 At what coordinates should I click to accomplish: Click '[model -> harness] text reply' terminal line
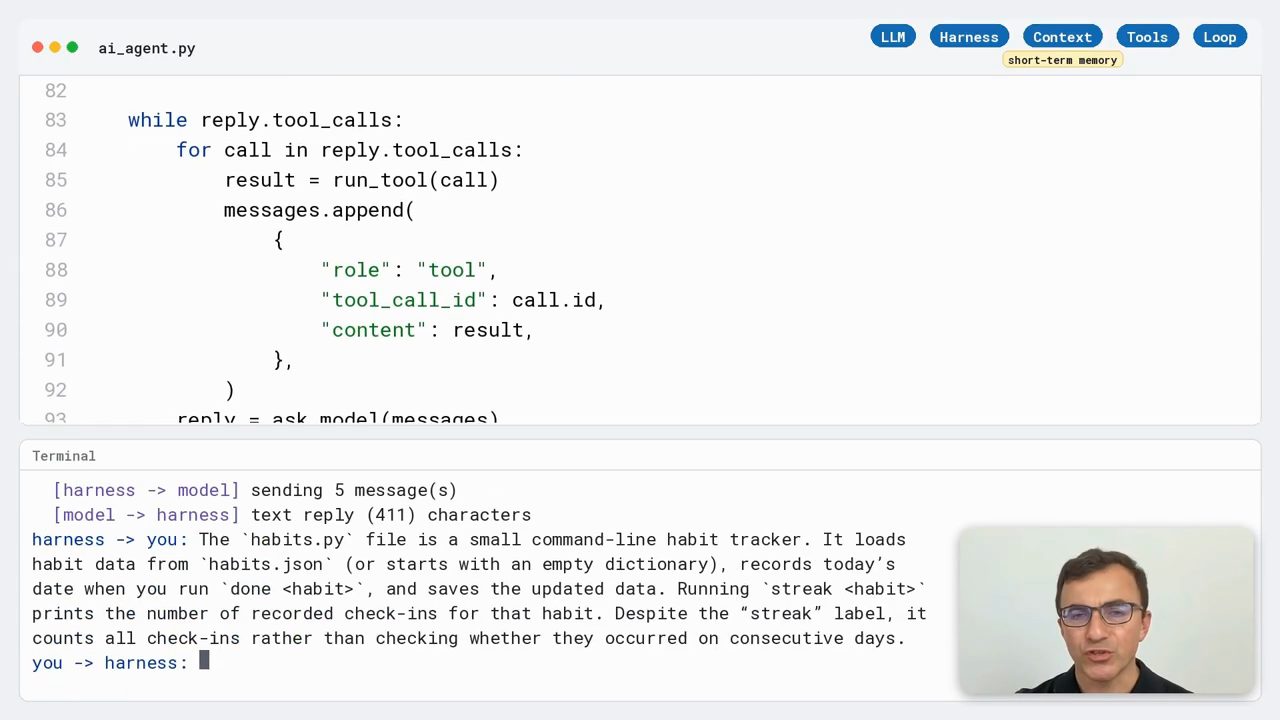tap(292, 515)
